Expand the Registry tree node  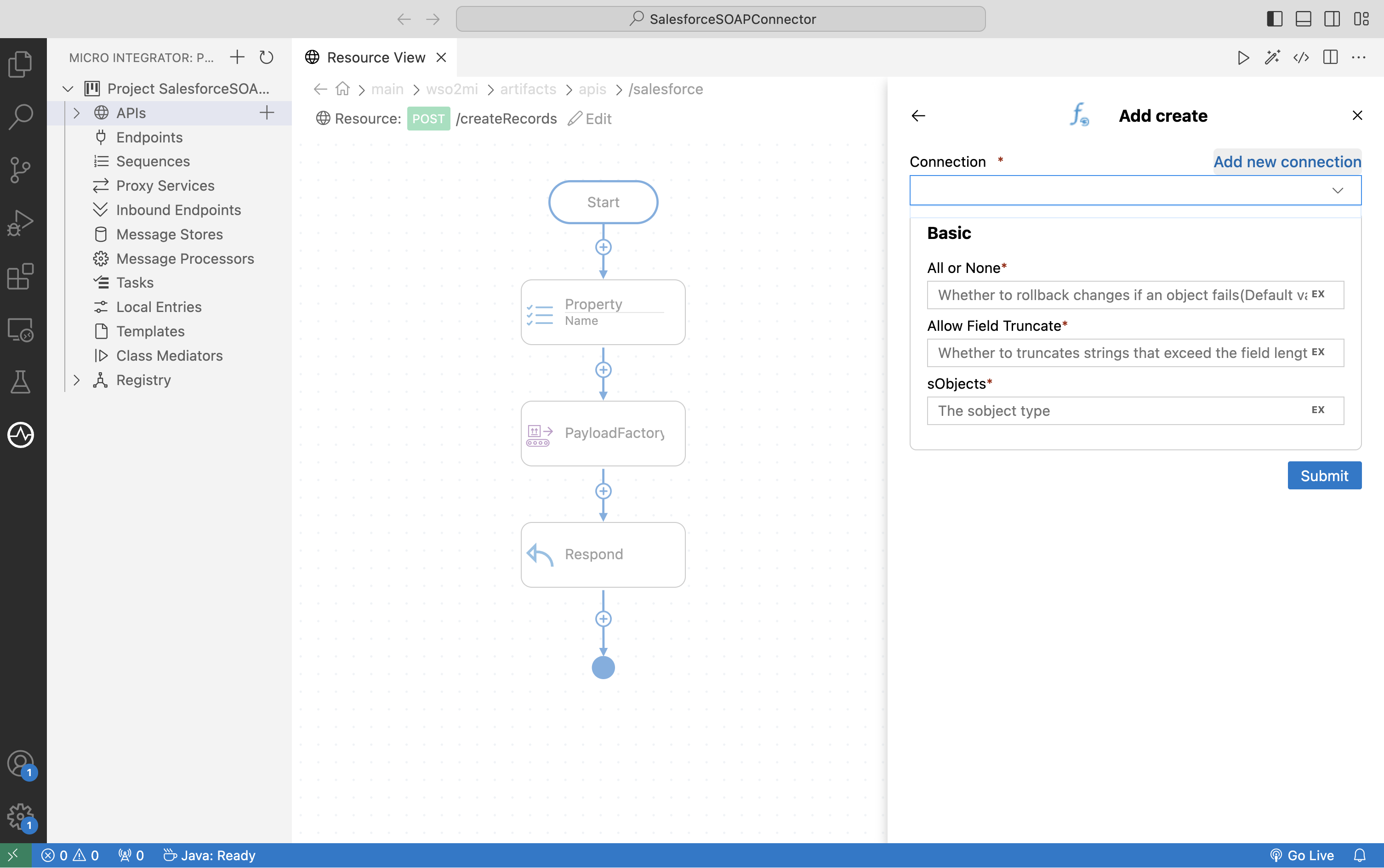click(x=76, y=380)
